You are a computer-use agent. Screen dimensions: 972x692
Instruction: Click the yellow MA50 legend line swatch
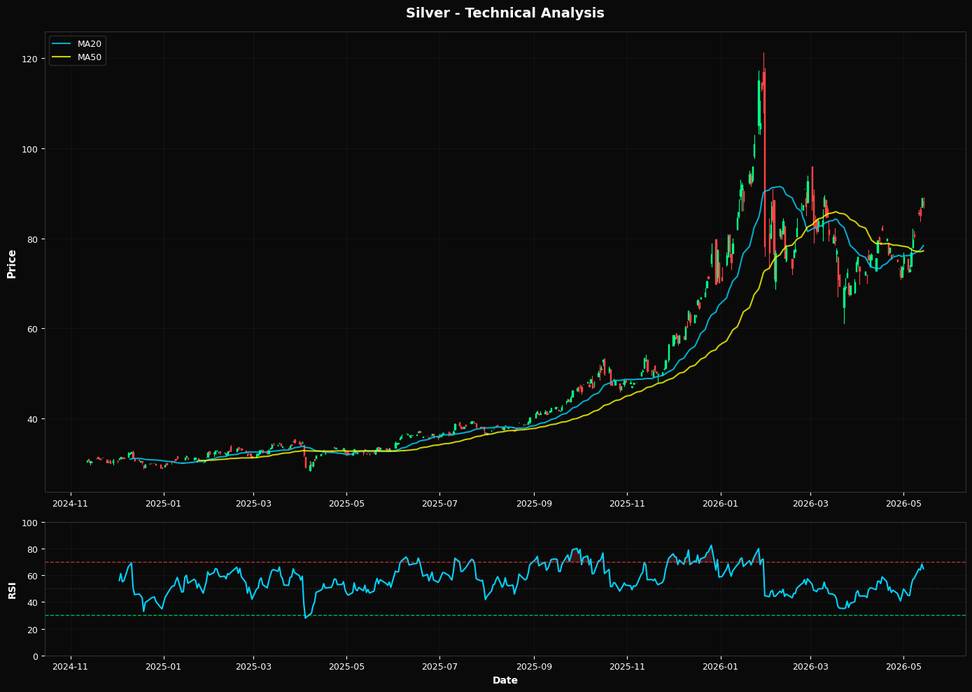(x=61, y=58)
